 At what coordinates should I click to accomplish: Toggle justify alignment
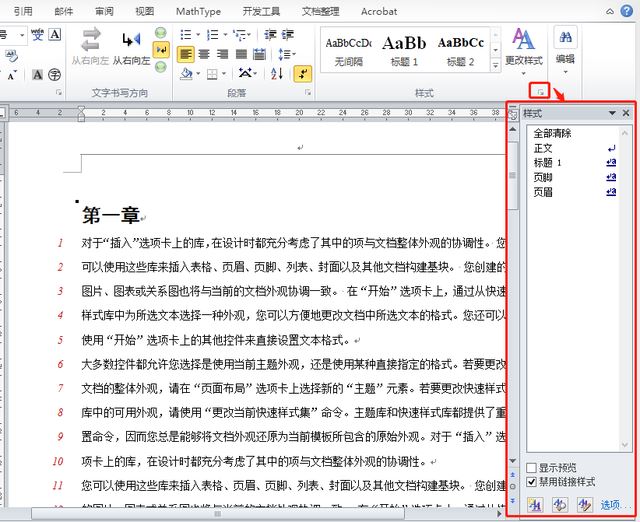(x=241, y=54)
